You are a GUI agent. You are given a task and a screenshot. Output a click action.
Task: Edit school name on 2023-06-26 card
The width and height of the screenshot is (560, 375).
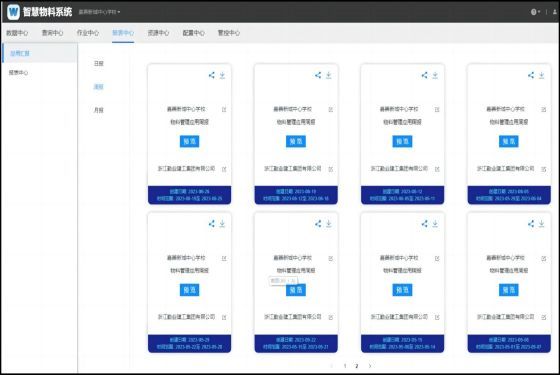coord(224,110)
